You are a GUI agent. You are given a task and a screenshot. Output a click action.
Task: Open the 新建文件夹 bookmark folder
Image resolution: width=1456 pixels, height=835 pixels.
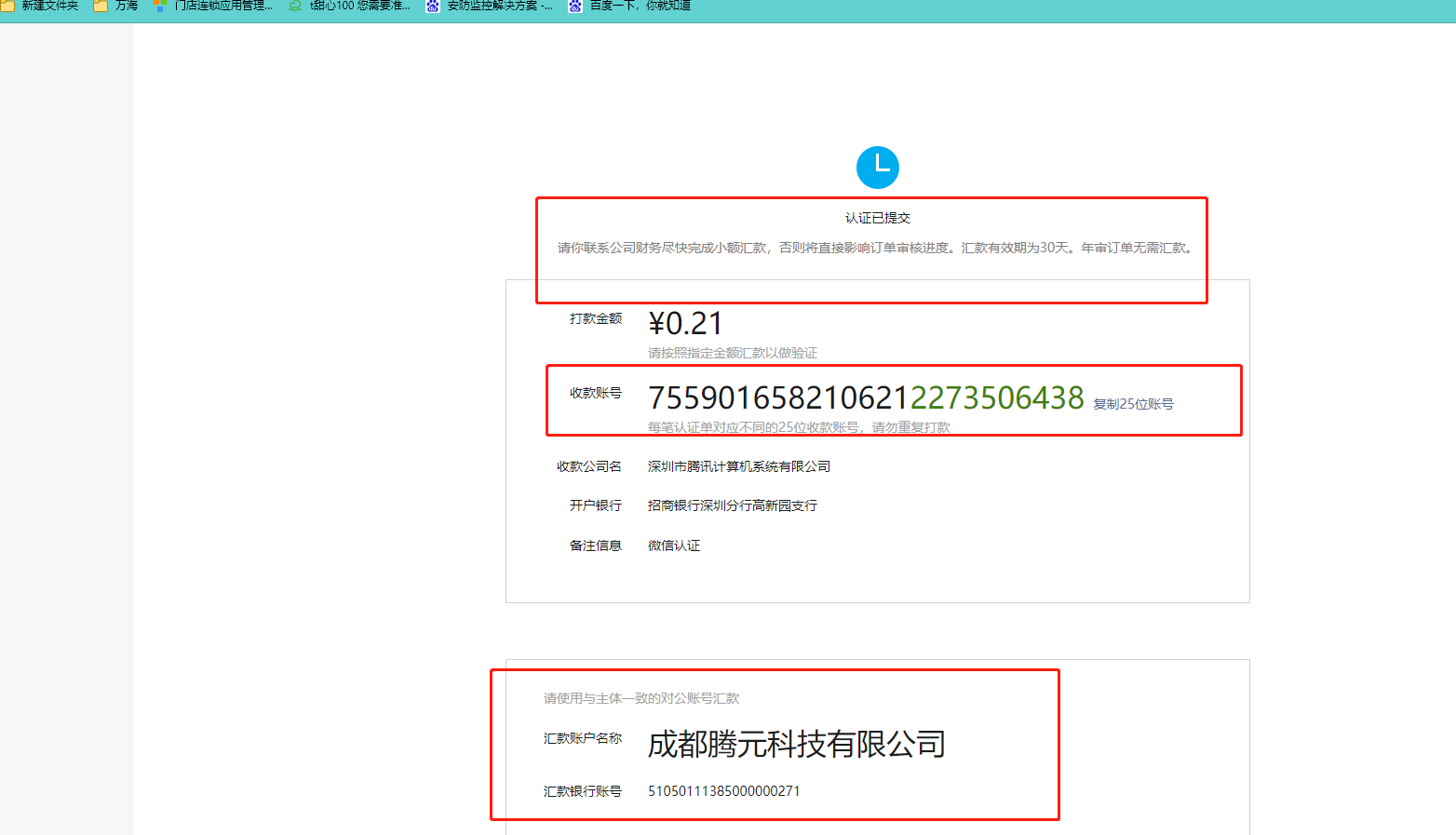pyautogui.click(x=39, y=6)
